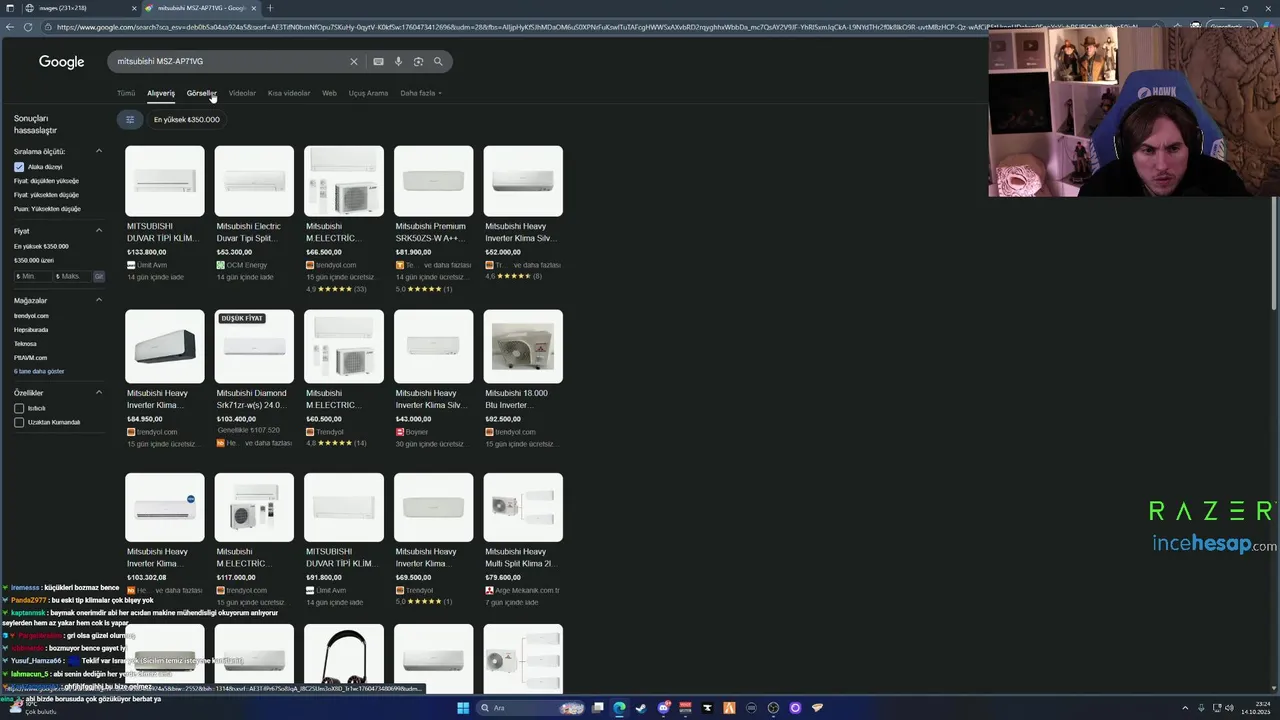Open a new browser tab with plus
1280x720 pixels.
click(x=269, y=8)
